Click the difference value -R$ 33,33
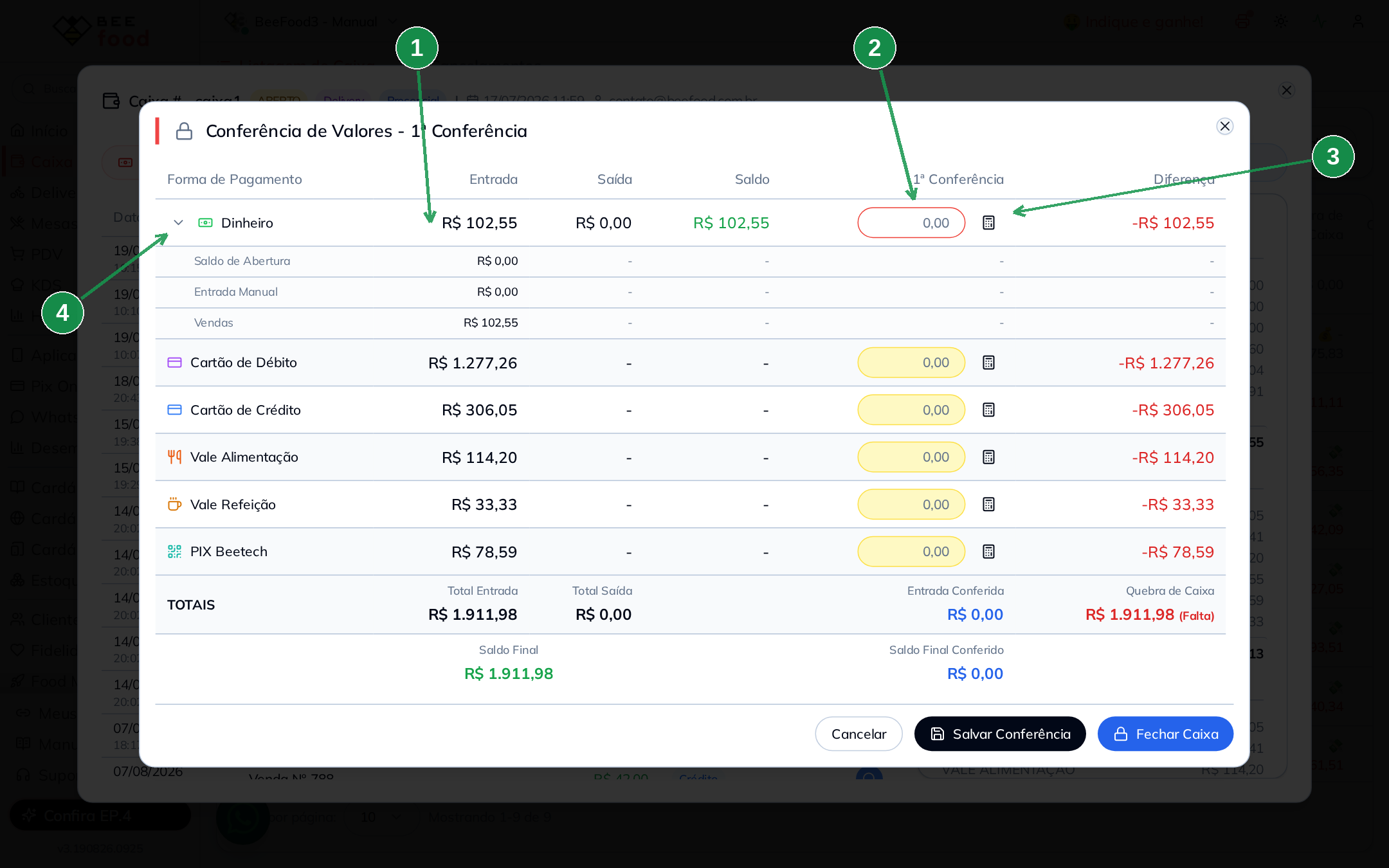 1177,505
